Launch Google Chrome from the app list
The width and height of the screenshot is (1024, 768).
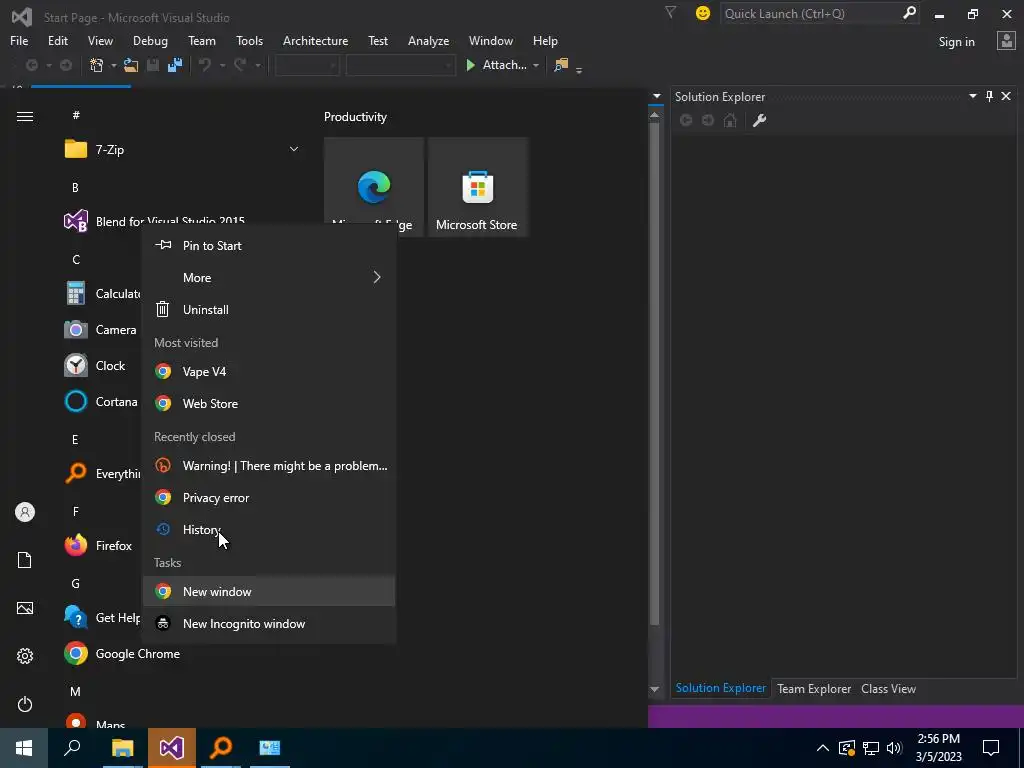pos(122,654)
